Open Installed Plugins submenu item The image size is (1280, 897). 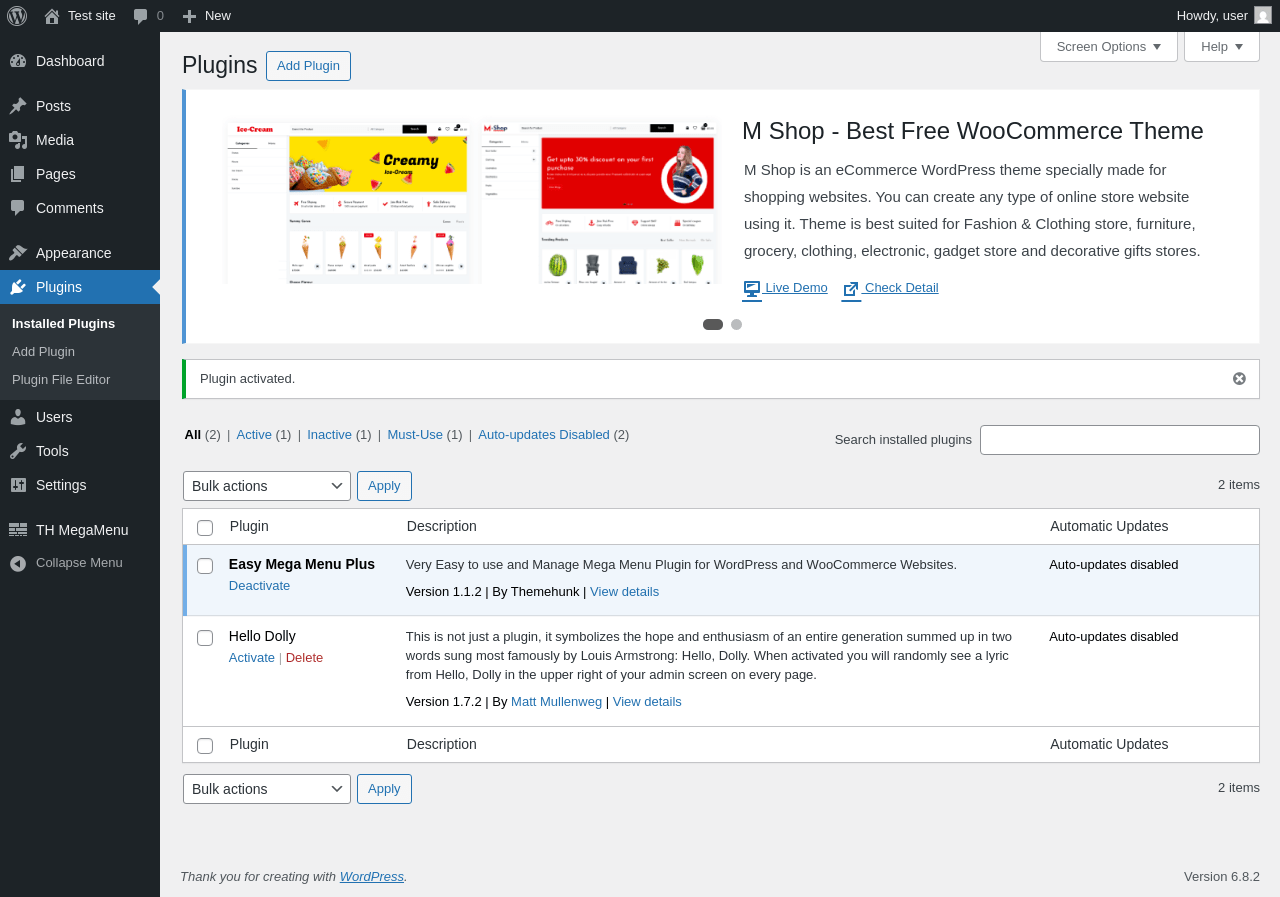click(x=63, y=324)
